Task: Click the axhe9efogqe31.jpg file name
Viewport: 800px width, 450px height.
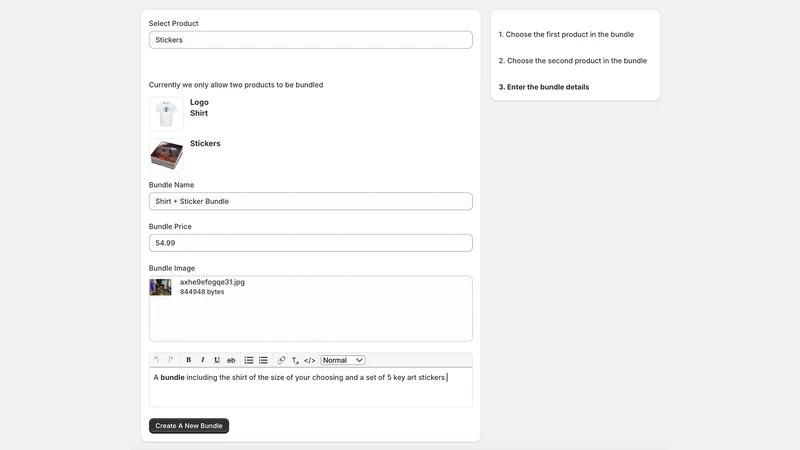Action: point(212,282)
